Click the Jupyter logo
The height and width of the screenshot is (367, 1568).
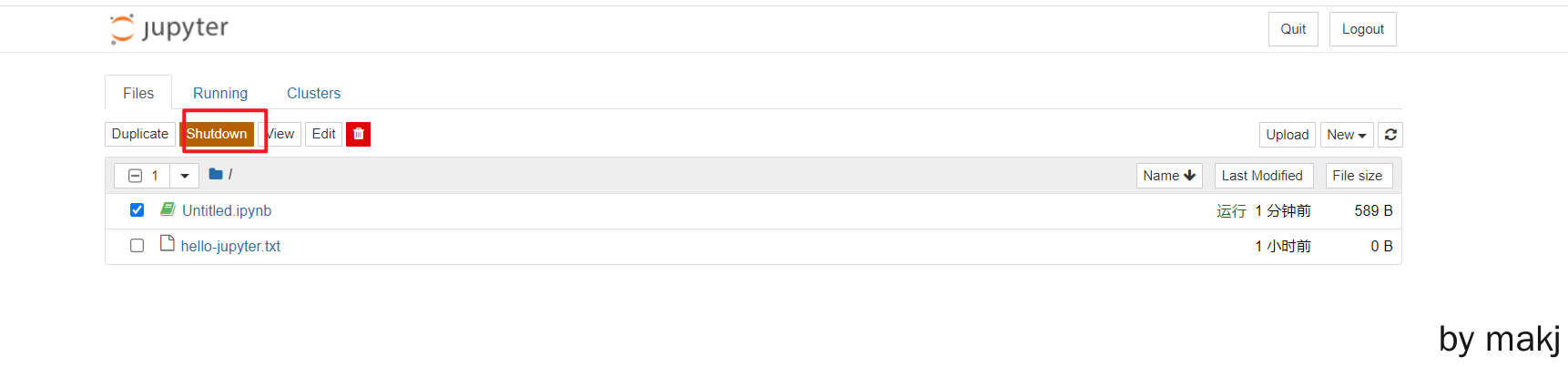pos(169,28)
